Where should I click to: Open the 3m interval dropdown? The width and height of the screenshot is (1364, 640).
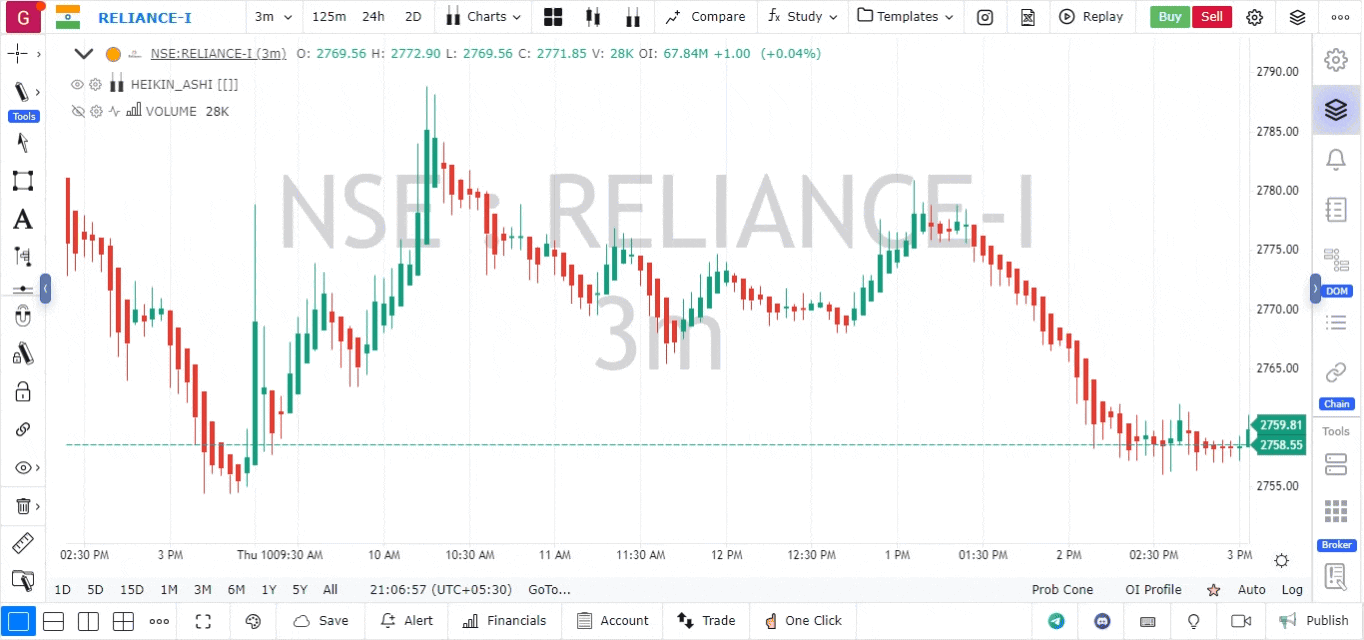[273, 17]
